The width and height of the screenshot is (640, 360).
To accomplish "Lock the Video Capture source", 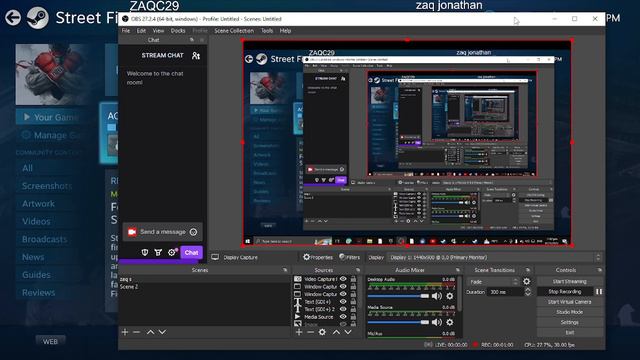I will 353,279.
